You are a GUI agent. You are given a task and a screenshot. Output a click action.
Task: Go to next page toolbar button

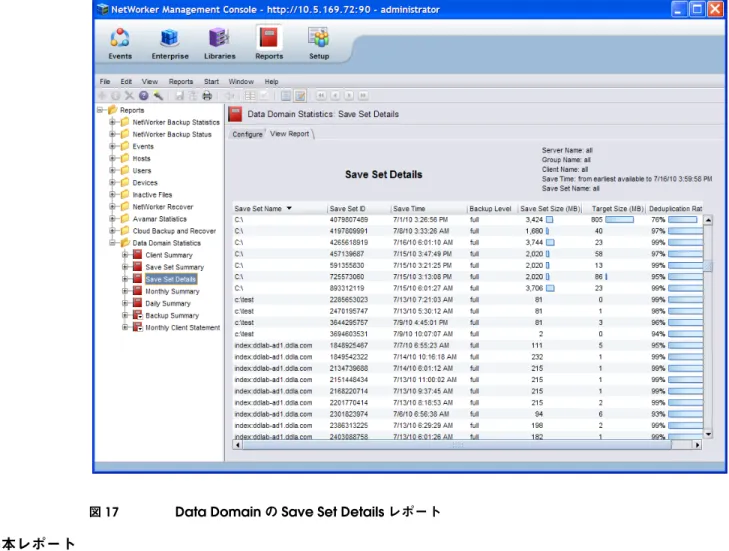(x=349, y=95)
